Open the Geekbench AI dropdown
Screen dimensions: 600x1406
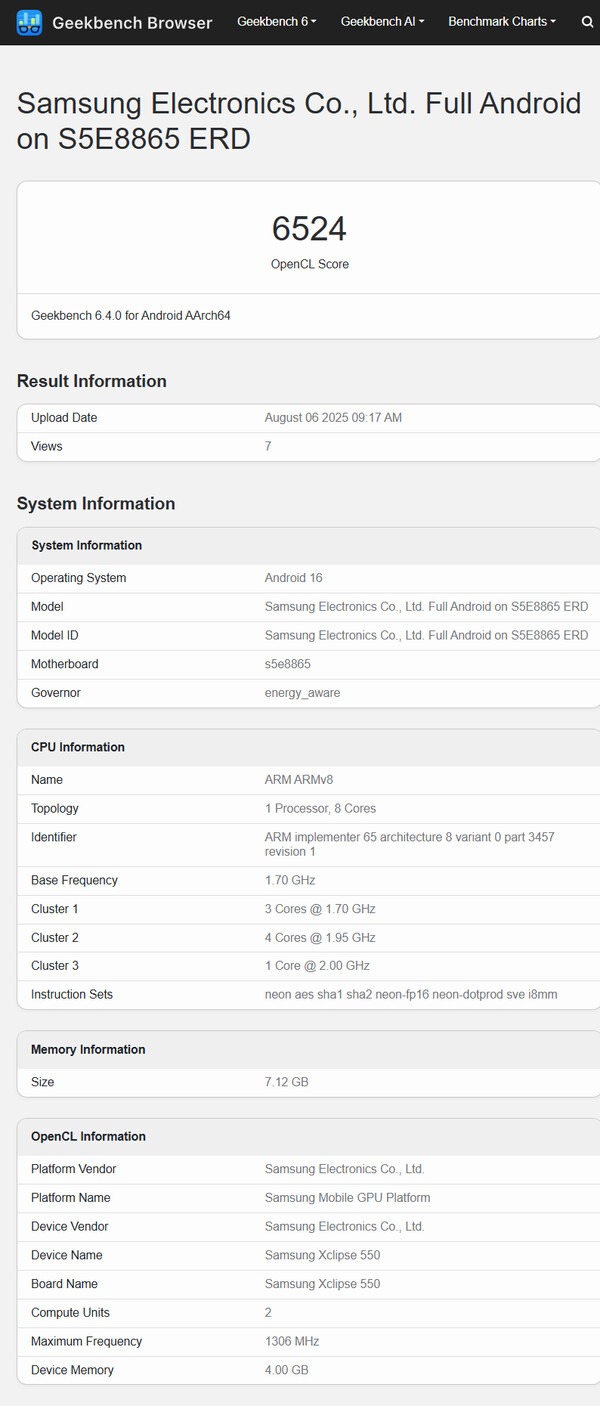pos(382,22)
